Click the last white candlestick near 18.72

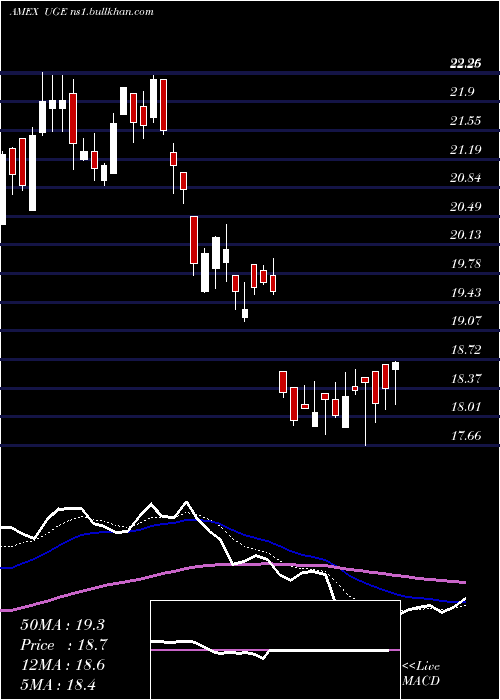click(x=396, y=383)
